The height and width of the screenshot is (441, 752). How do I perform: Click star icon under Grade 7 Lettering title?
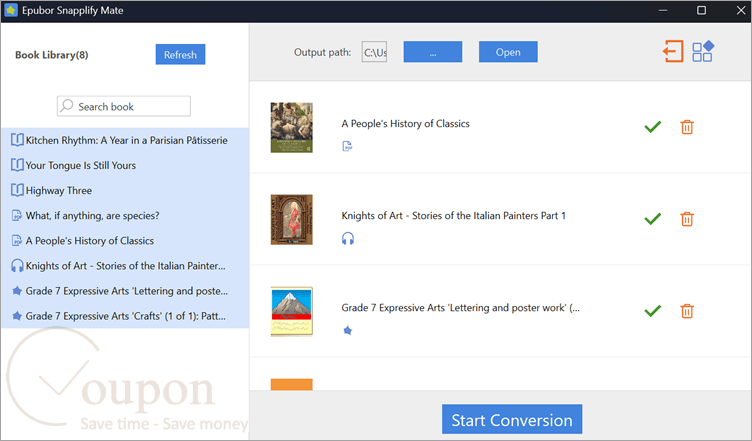348,330
